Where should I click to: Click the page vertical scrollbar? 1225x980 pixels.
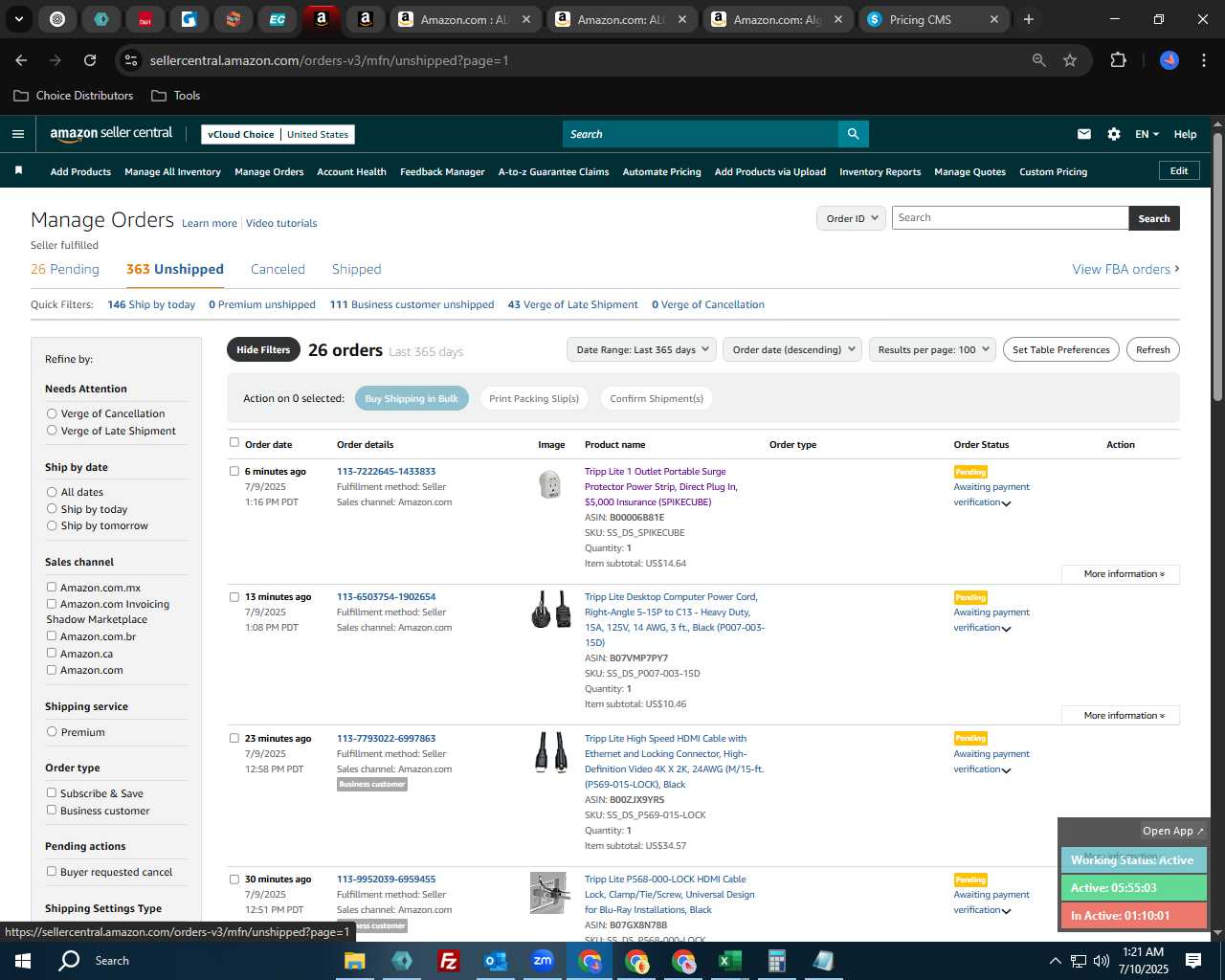coord(1217,265)
